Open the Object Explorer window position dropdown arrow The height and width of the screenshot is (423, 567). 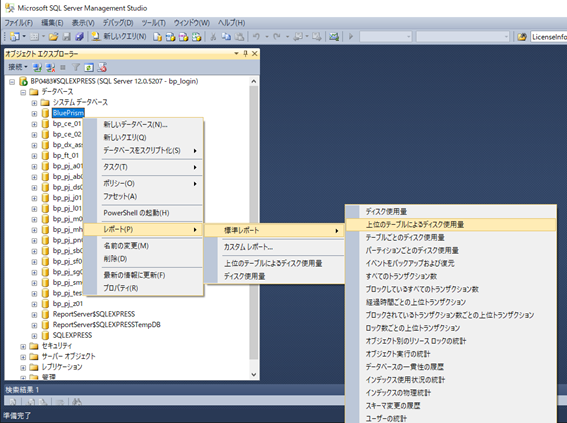(236, 54)
